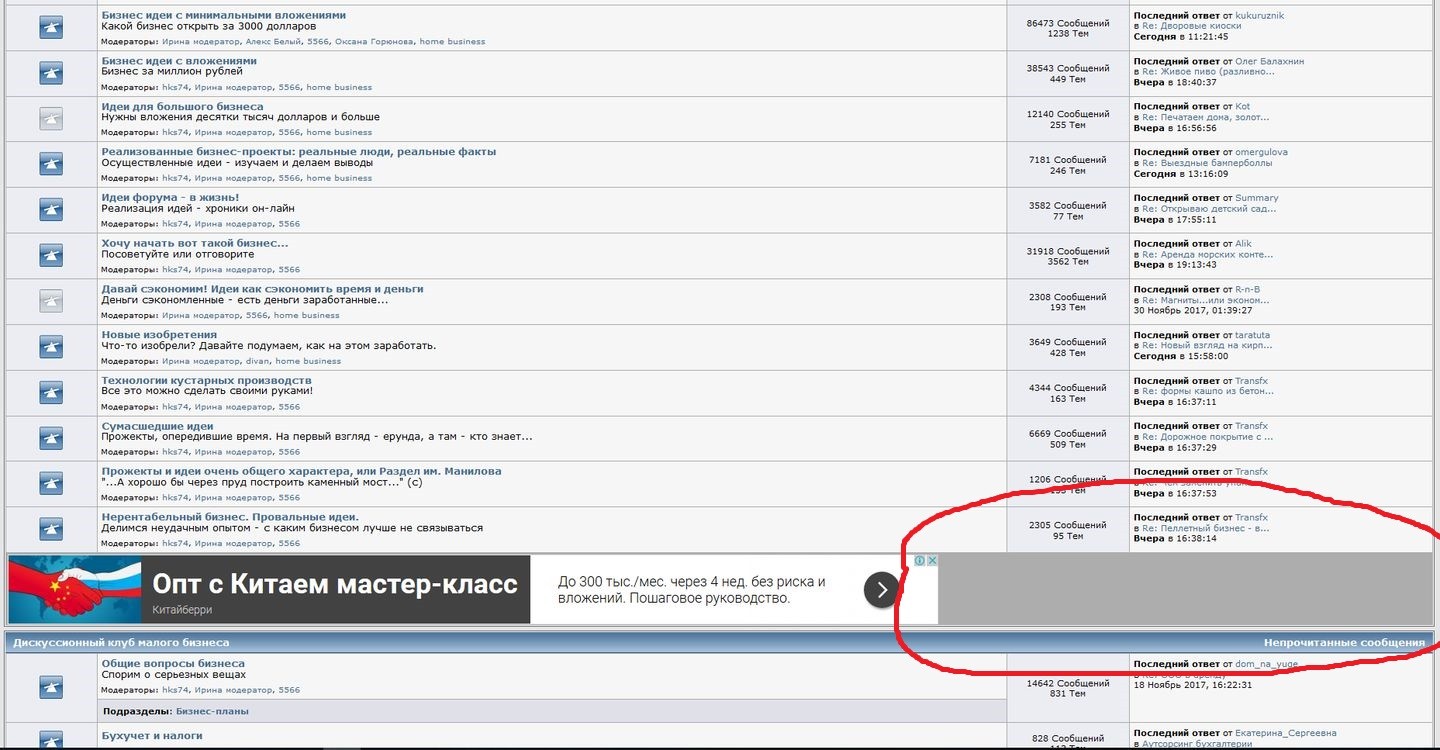This screenshot has width=1440, height=750.
Task: Open the Идеи для большого бизнеса board
Action: [x=182, y=107]
